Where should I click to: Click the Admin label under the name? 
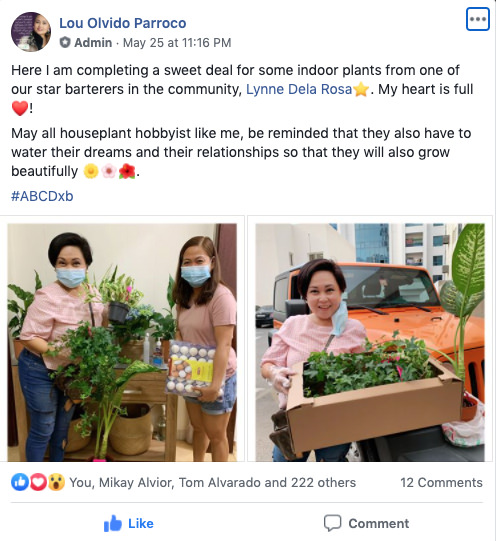pyautogui.click(x=93, y=43)
